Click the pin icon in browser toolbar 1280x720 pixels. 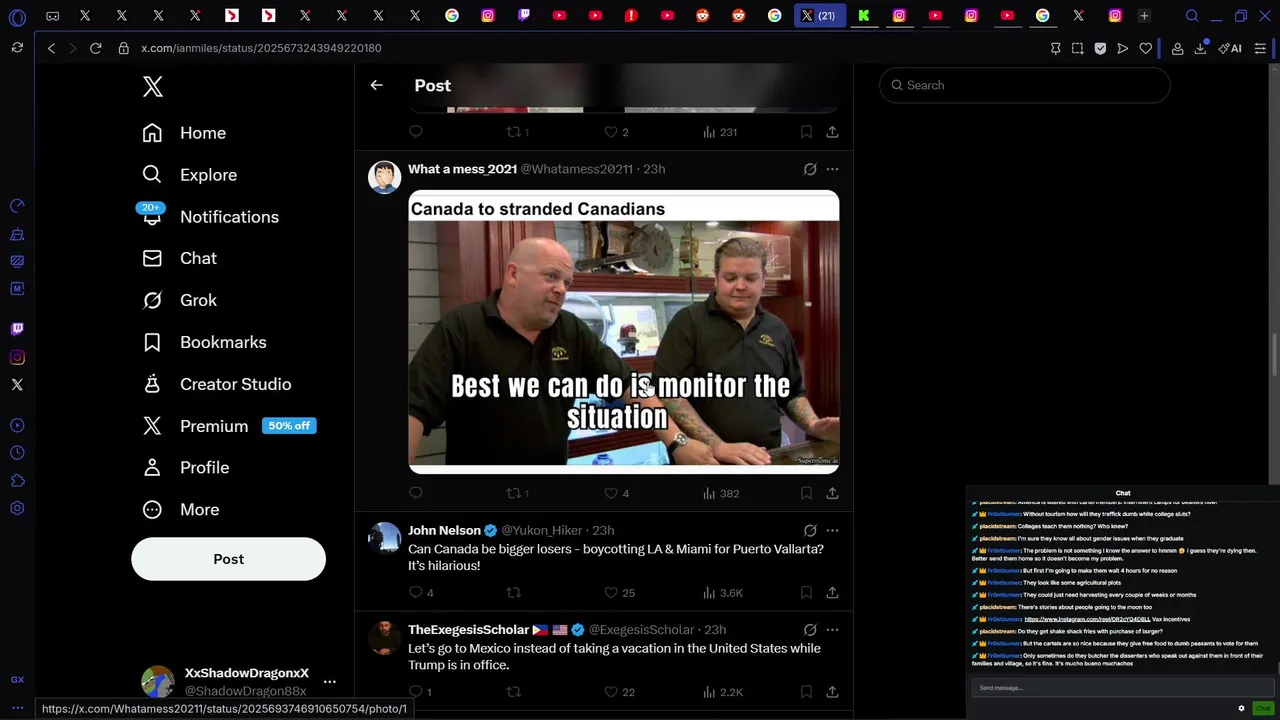(x=1055, y=48)
